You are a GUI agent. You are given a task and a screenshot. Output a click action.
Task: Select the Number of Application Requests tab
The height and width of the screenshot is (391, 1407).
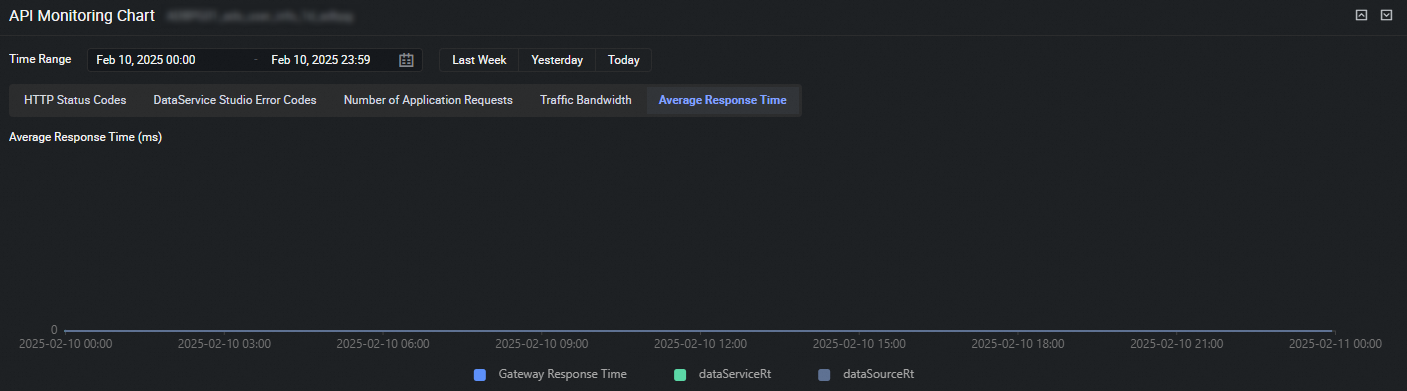[428, 100]
